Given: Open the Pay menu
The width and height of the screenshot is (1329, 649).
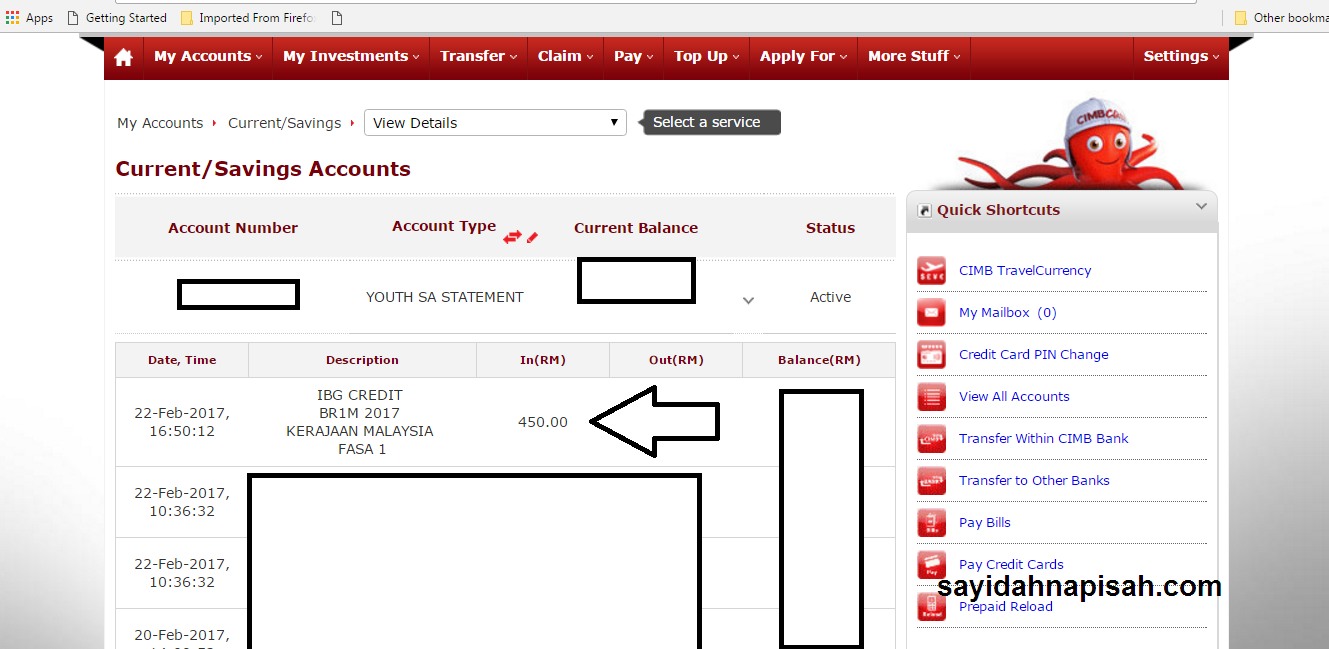Looking at the screenshot, I should click(633, 57).
